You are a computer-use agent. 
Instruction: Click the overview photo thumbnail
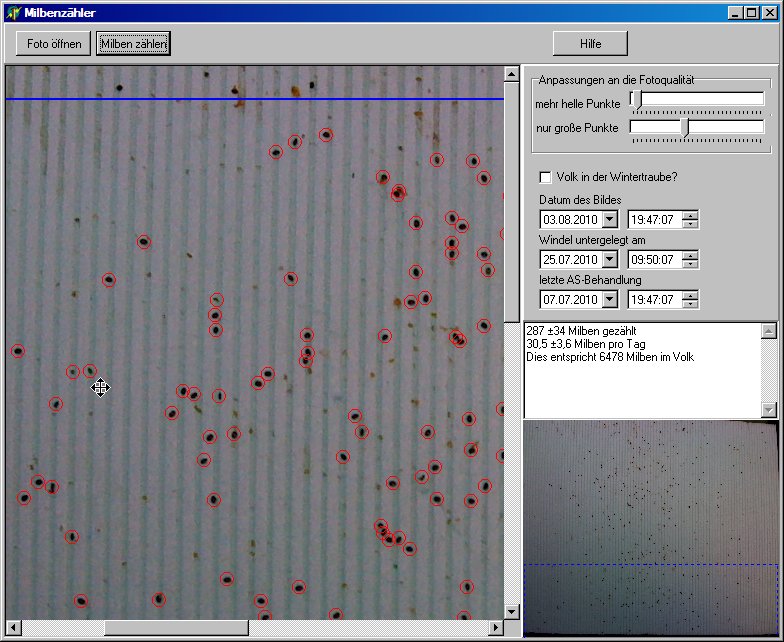pos(650,527)
